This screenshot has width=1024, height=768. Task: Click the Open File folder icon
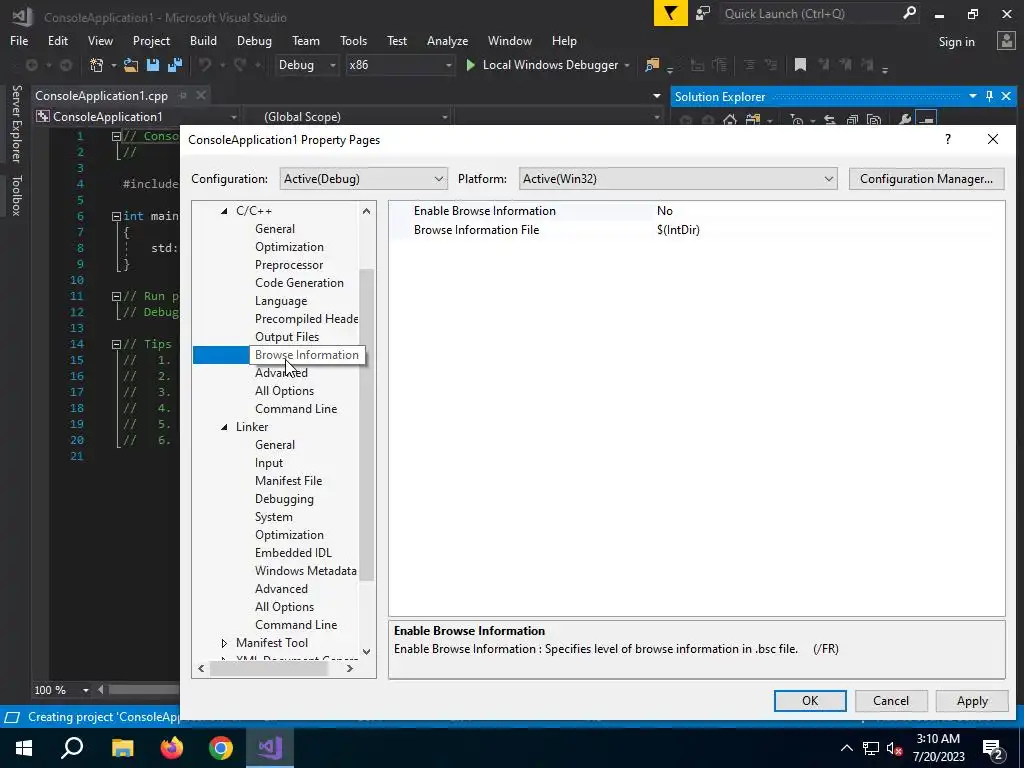(x=131, y=65)
